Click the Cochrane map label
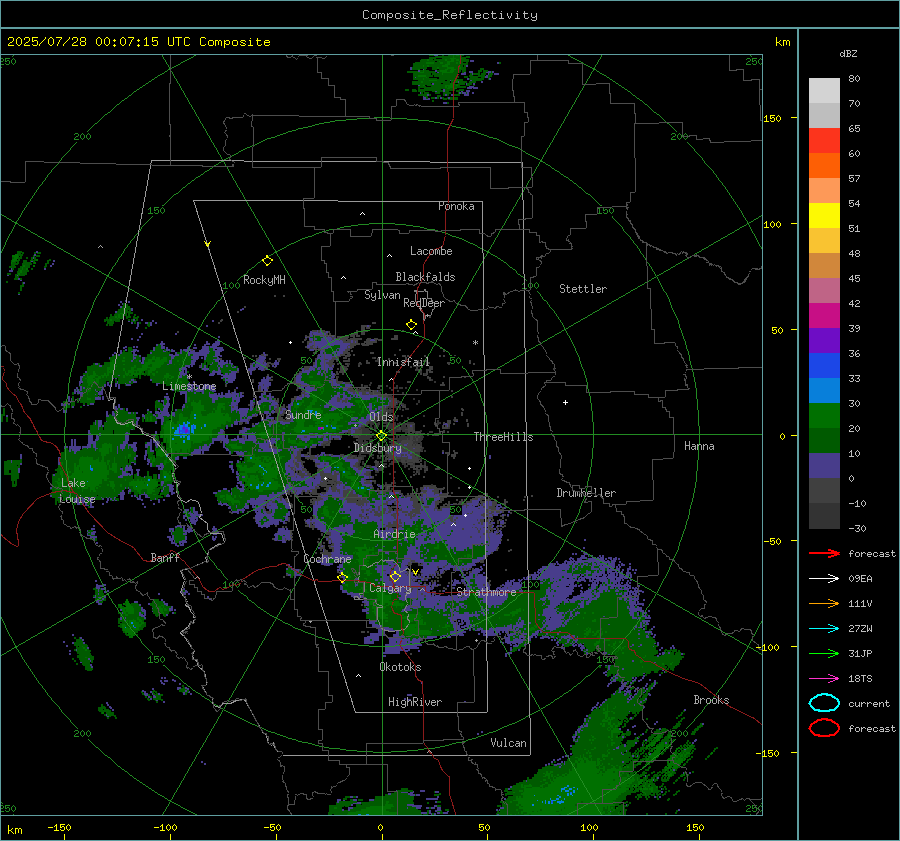Image resolution: width=900 pixels, height=841 pixels. tap(327, 559)
